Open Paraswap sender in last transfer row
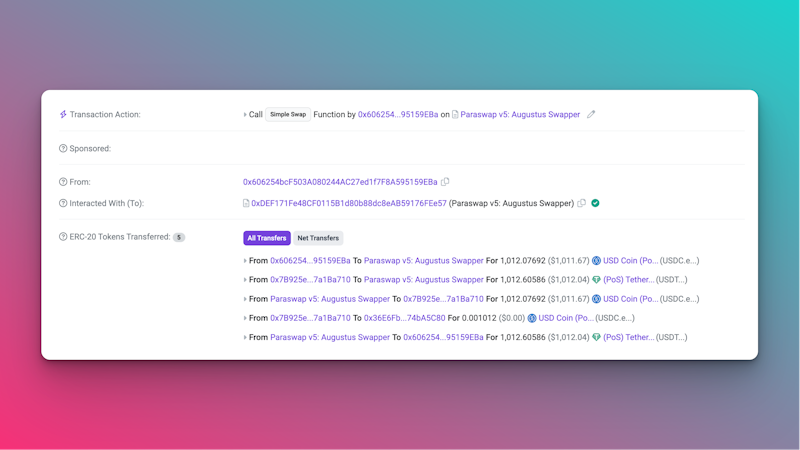The height and width of the screenshot is (450, 800). [330, 337]
